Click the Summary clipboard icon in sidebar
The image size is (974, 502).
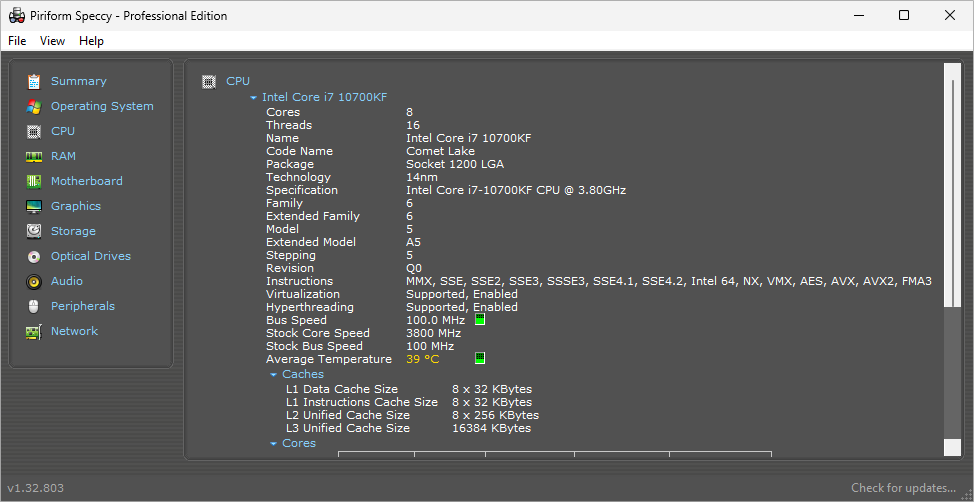point(34,81)
